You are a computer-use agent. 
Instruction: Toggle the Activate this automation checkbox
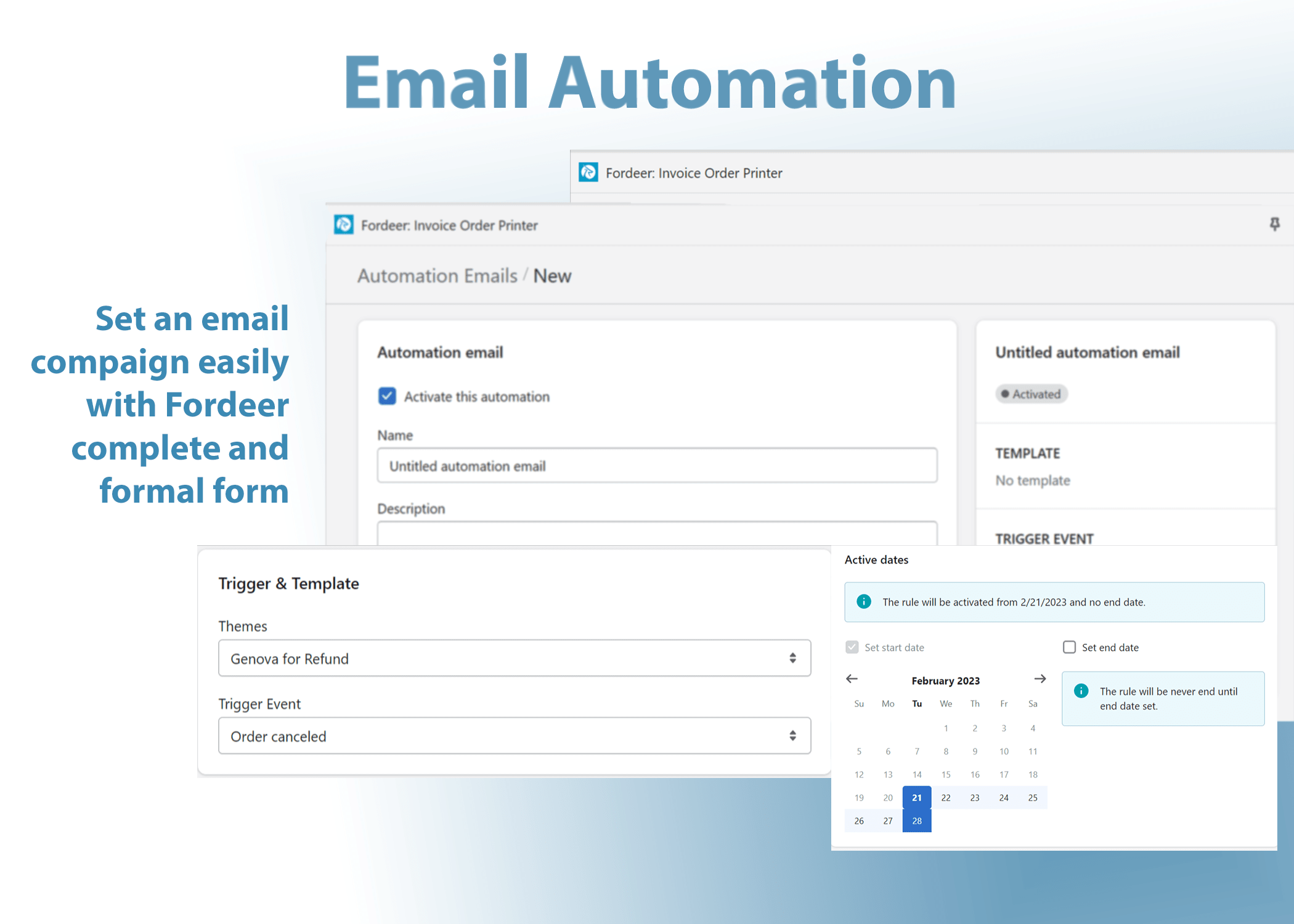point(387,396)
